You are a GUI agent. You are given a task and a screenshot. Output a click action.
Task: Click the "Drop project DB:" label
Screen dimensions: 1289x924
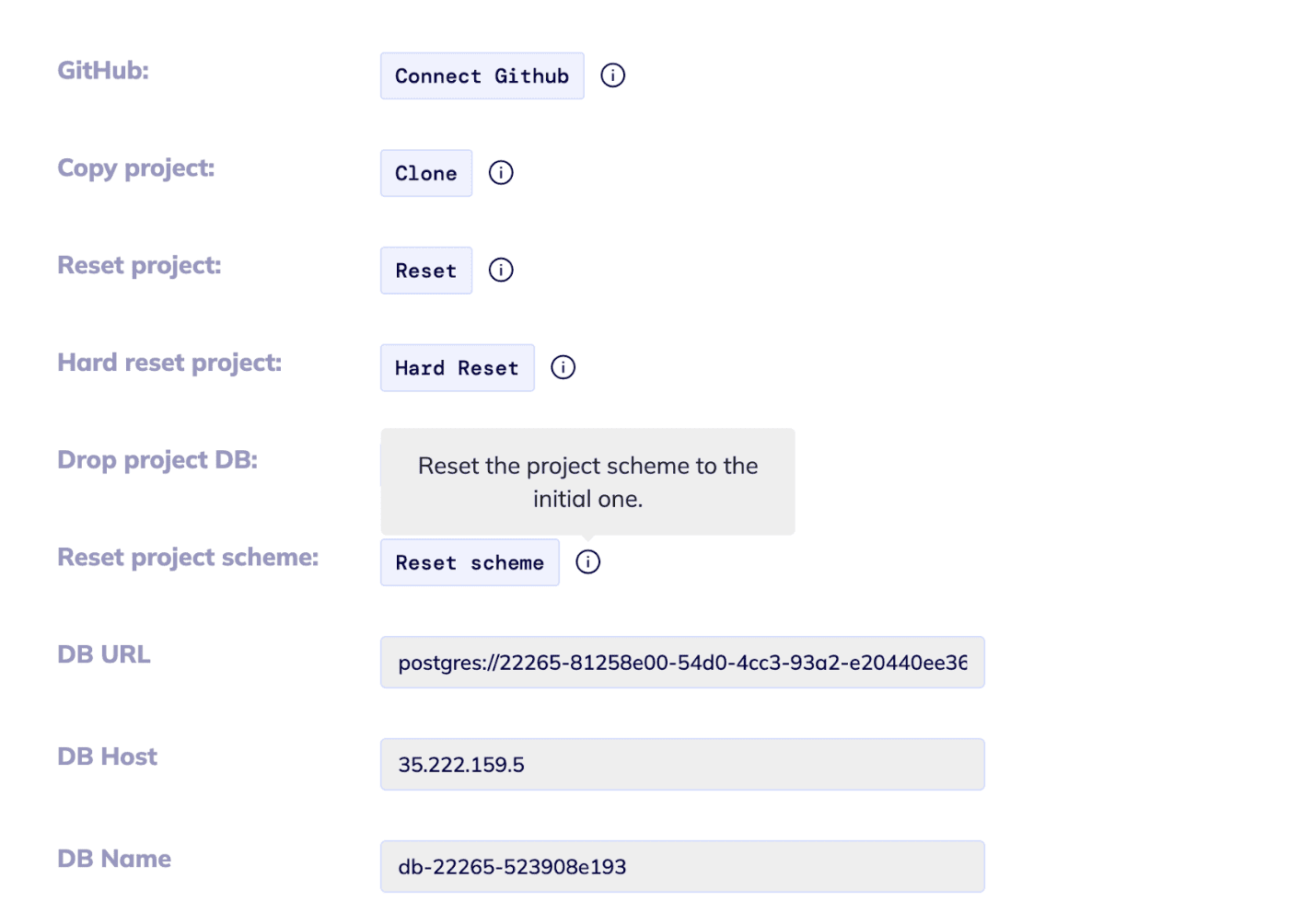[x=157, y=460]
